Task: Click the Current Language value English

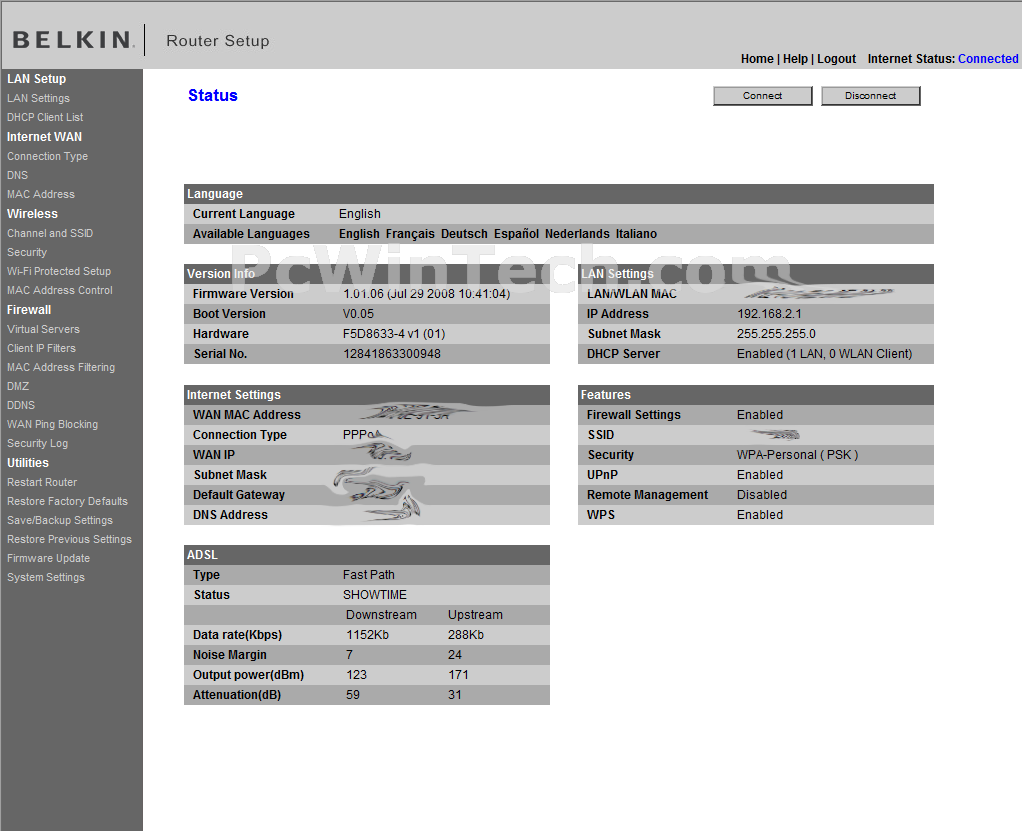Action: tap(360, 214)
